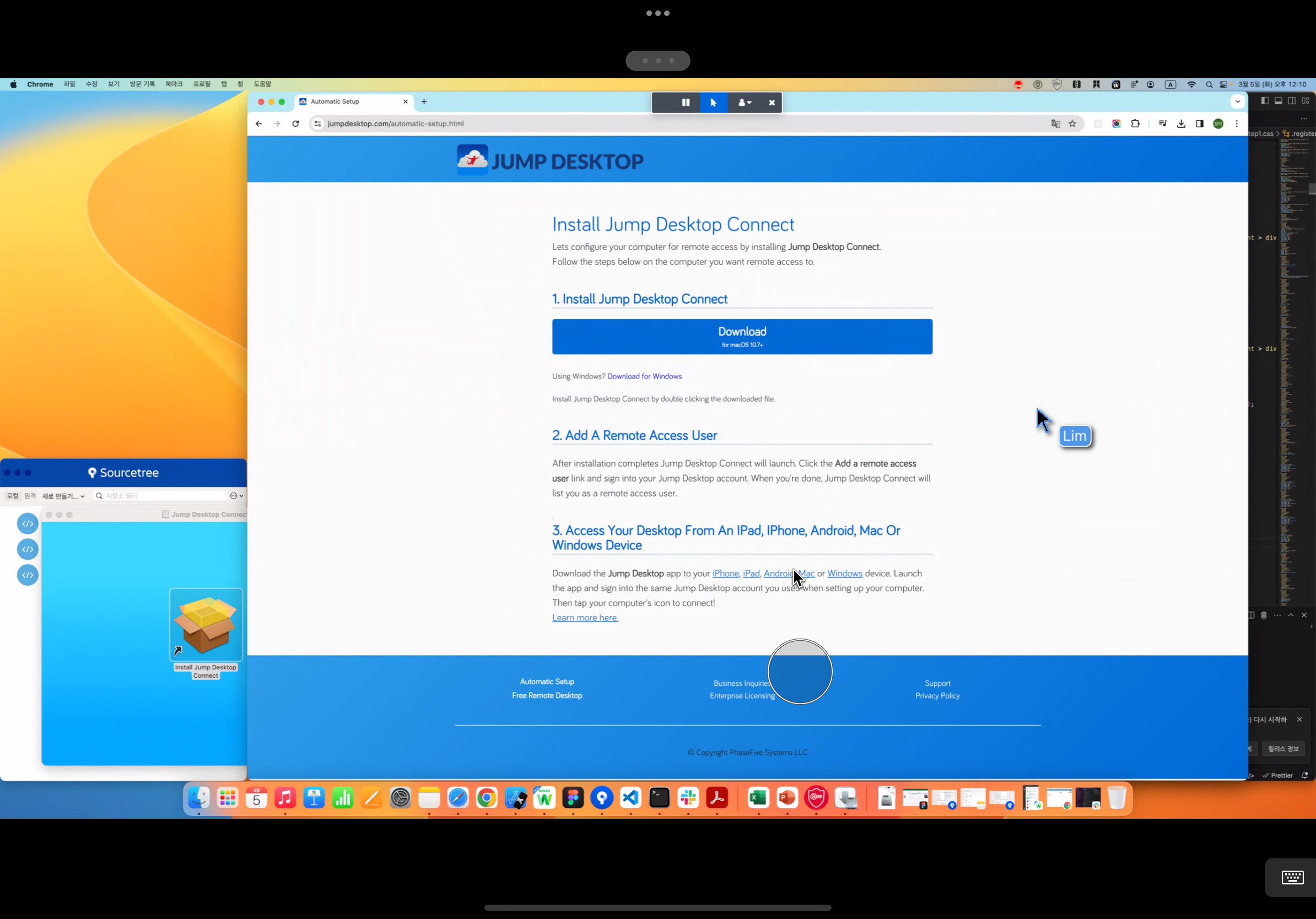Launch Visual Studio Code from the dock
Screen dimensions: 1316x919
(630, 798)
